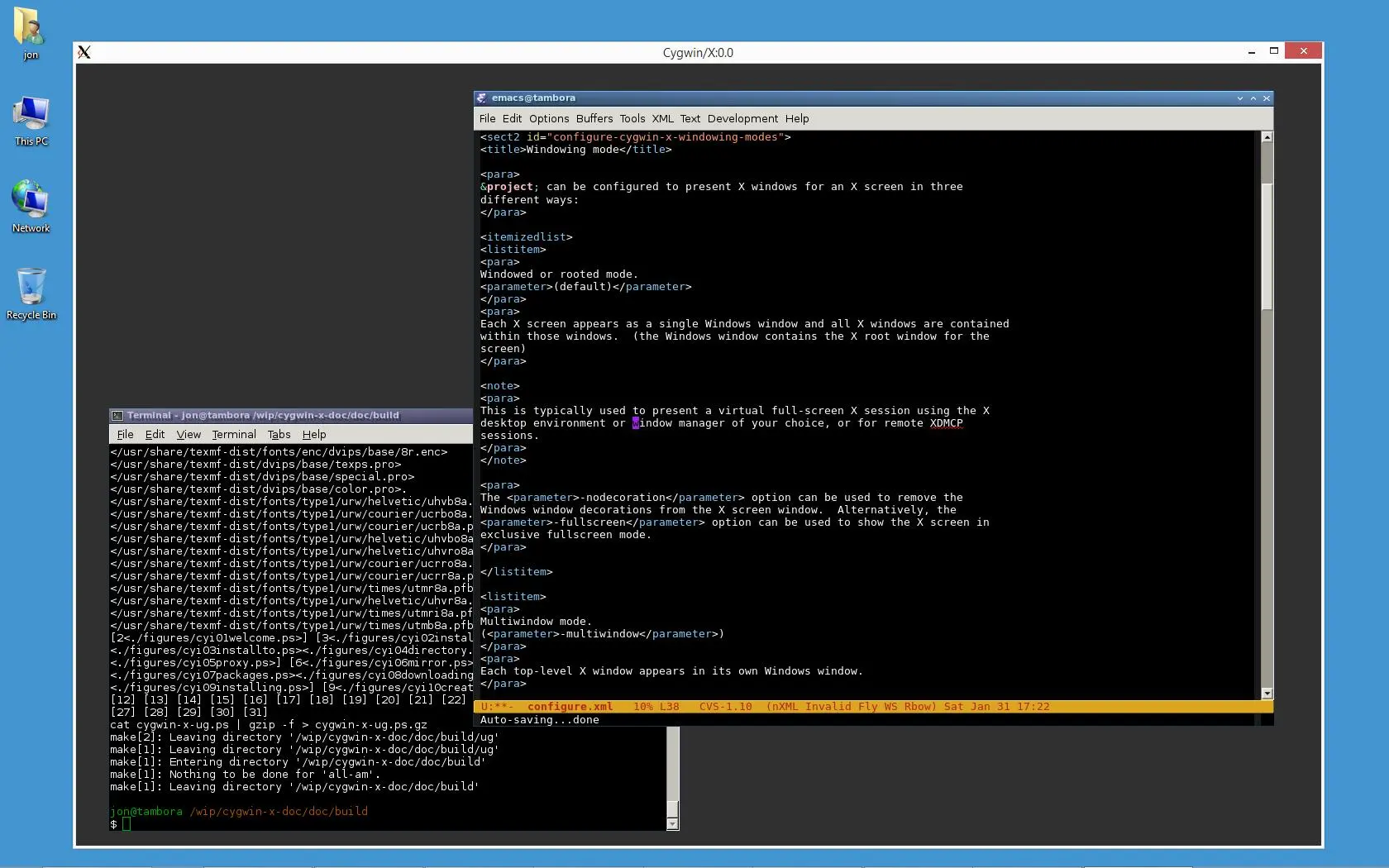This screenshot has width=1389, height=868.
Task: Click the 'make[1]: Entering directory' terminal line
Action: pos(298,762)
